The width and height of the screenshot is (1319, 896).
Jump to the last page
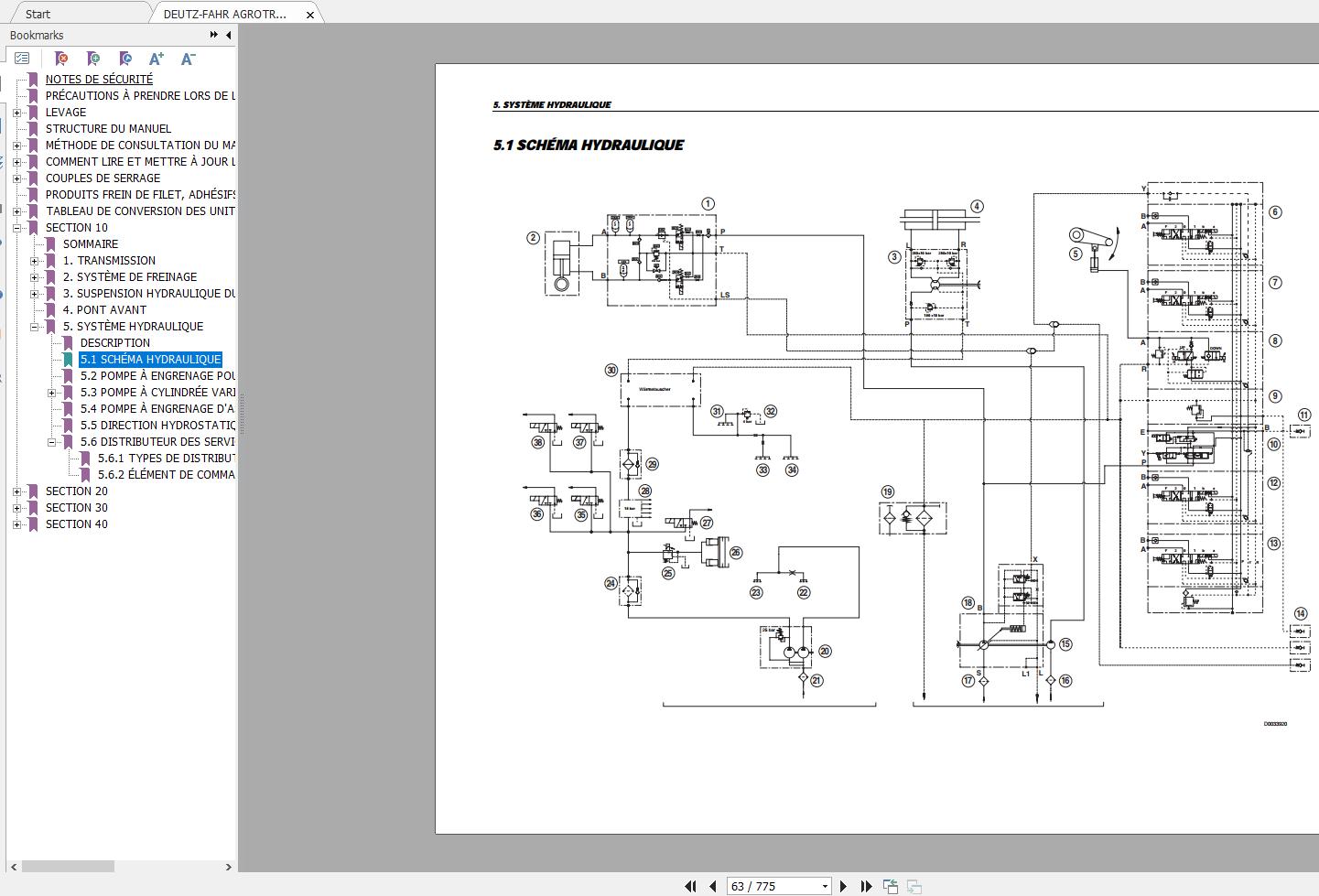pos(866,886)
